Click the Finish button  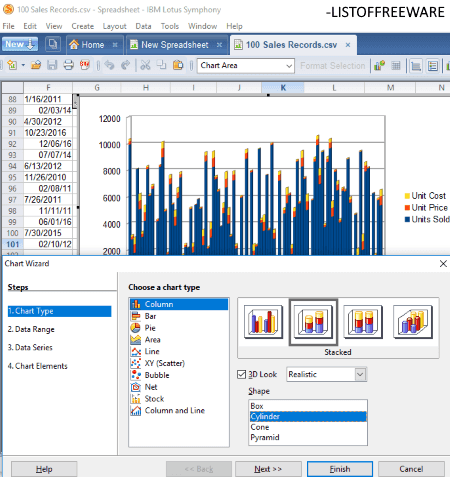point(340,469)
